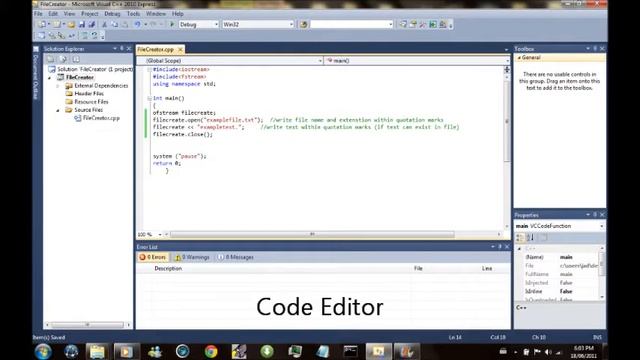Click the Save All toolbar icon
This screenshot has height=360, width=640.
click(91, 24)
